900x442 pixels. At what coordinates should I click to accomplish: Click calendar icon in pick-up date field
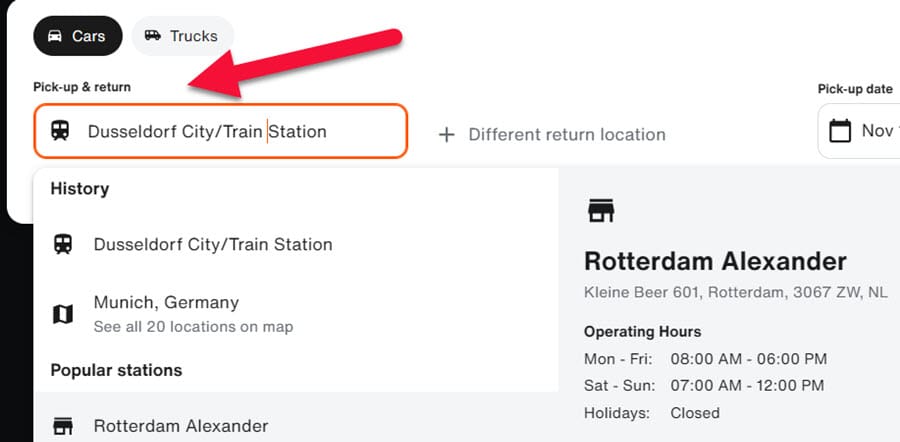click(841, 131)
